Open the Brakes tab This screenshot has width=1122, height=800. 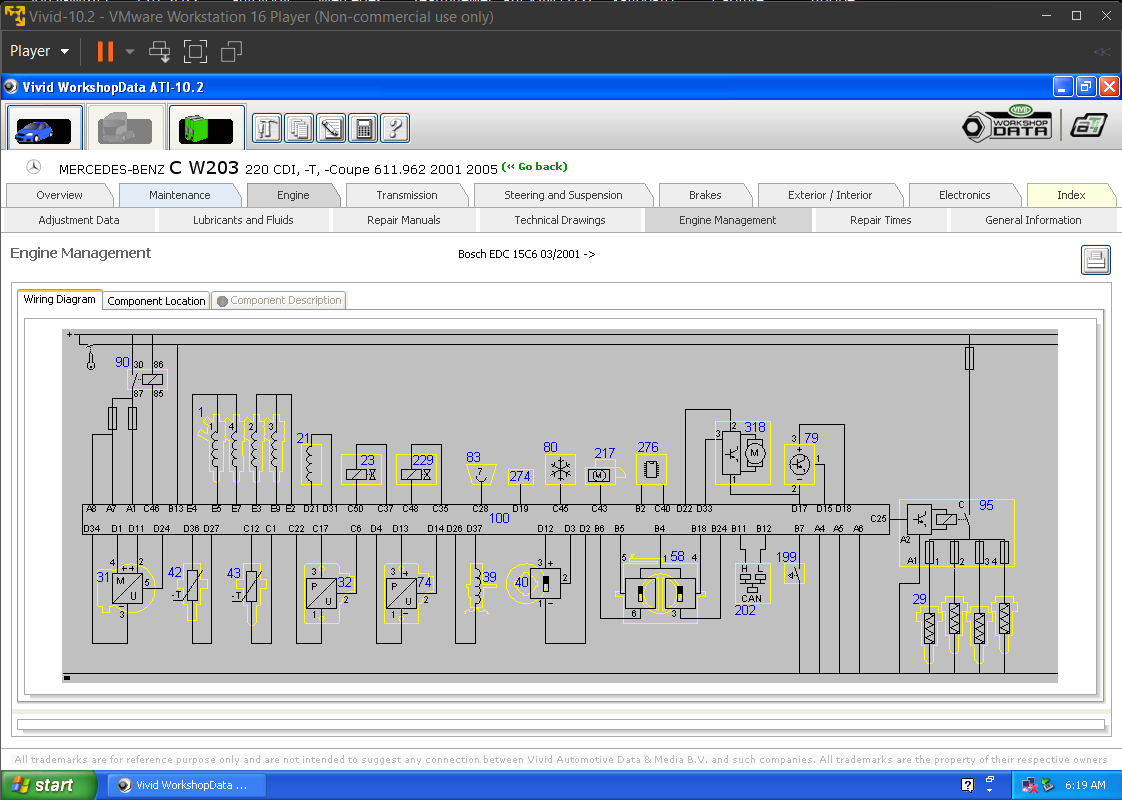(705, 195)
